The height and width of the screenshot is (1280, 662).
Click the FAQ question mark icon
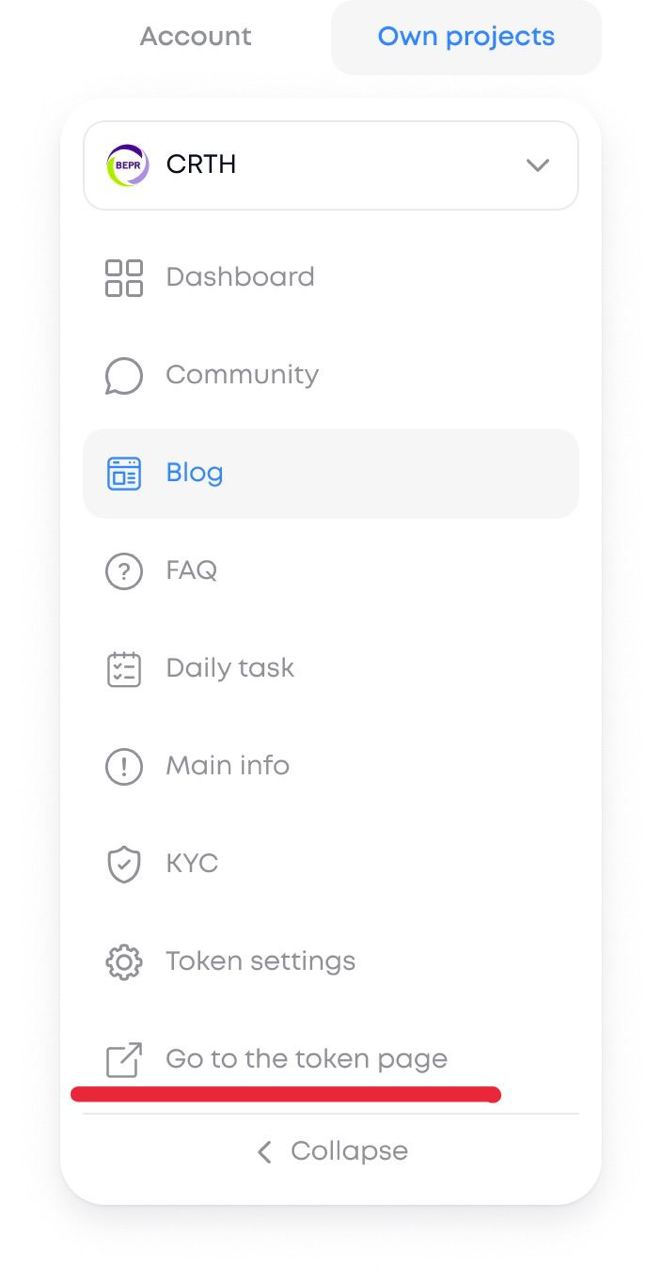click(124, 572)
